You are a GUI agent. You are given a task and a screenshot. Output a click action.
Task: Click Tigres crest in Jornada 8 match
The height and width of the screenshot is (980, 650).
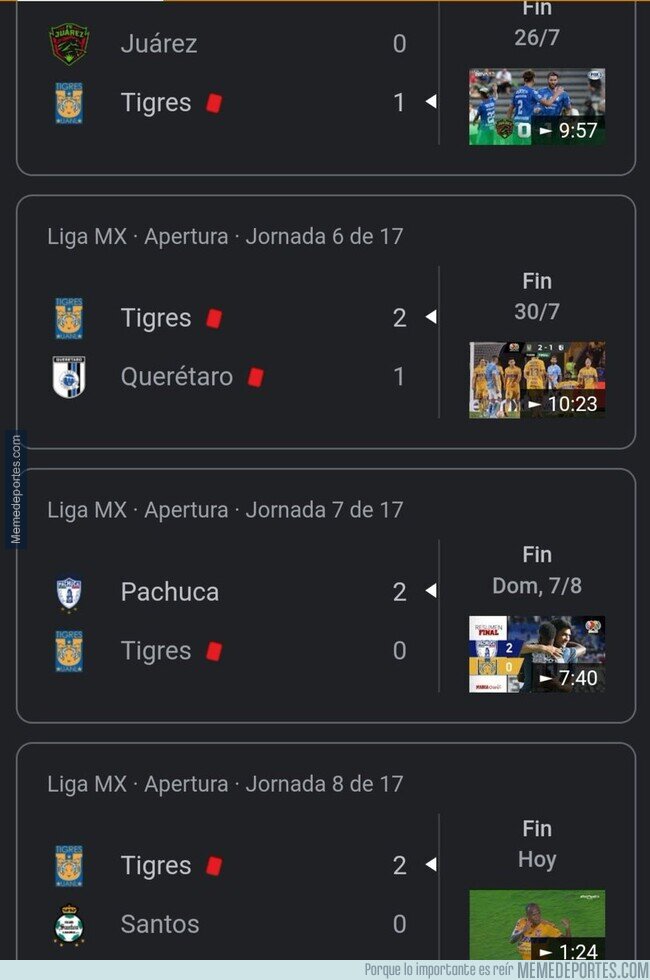[x=69, y=866]
